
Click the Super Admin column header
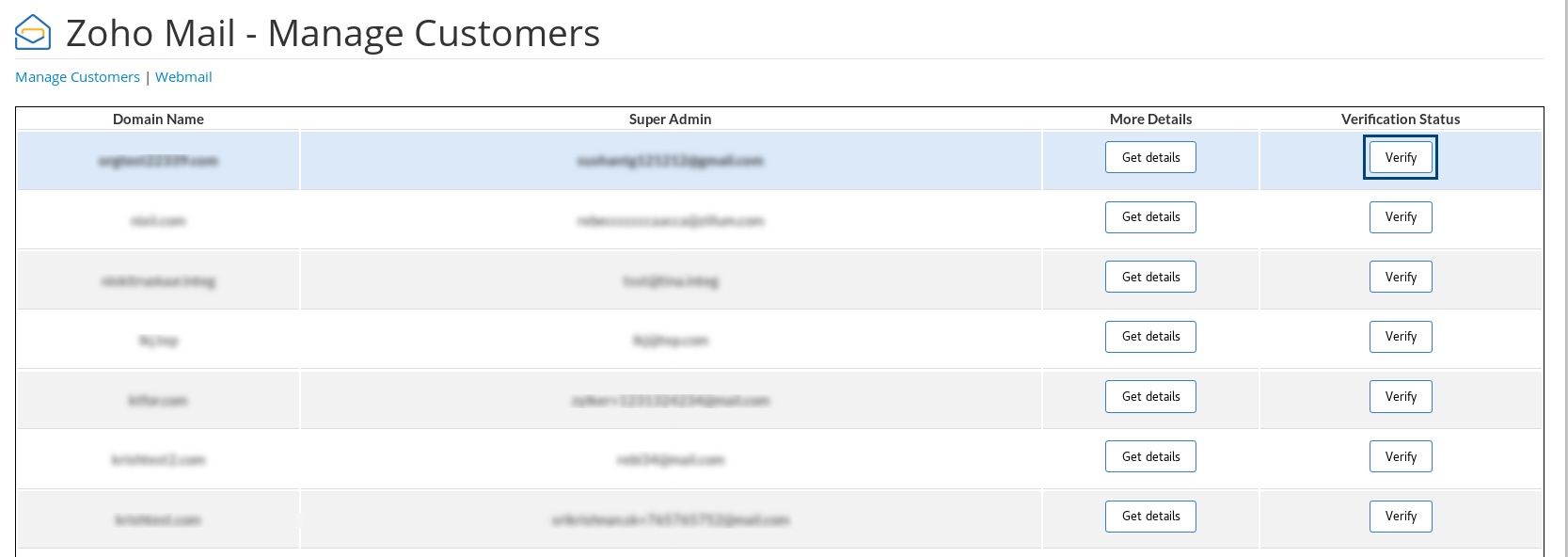pyautogui.click(x=670, y=119)
